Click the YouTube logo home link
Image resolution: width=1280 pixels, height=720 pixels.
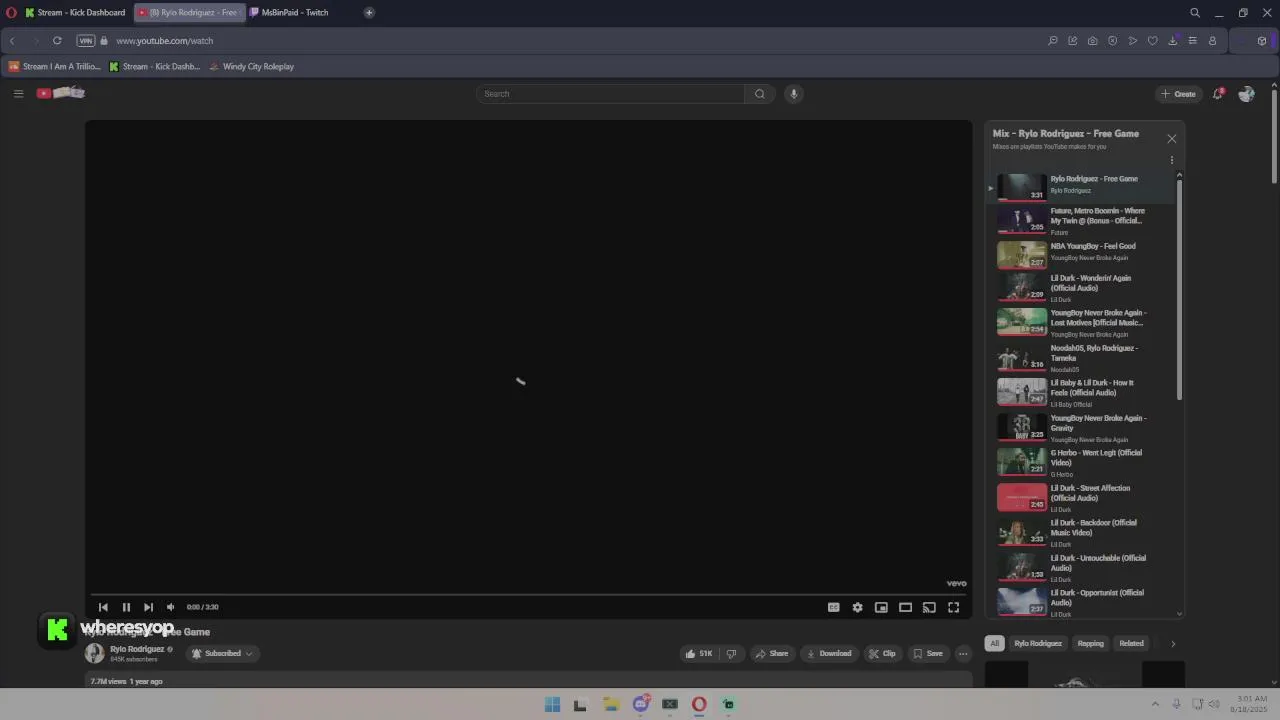tap(61, 93)
